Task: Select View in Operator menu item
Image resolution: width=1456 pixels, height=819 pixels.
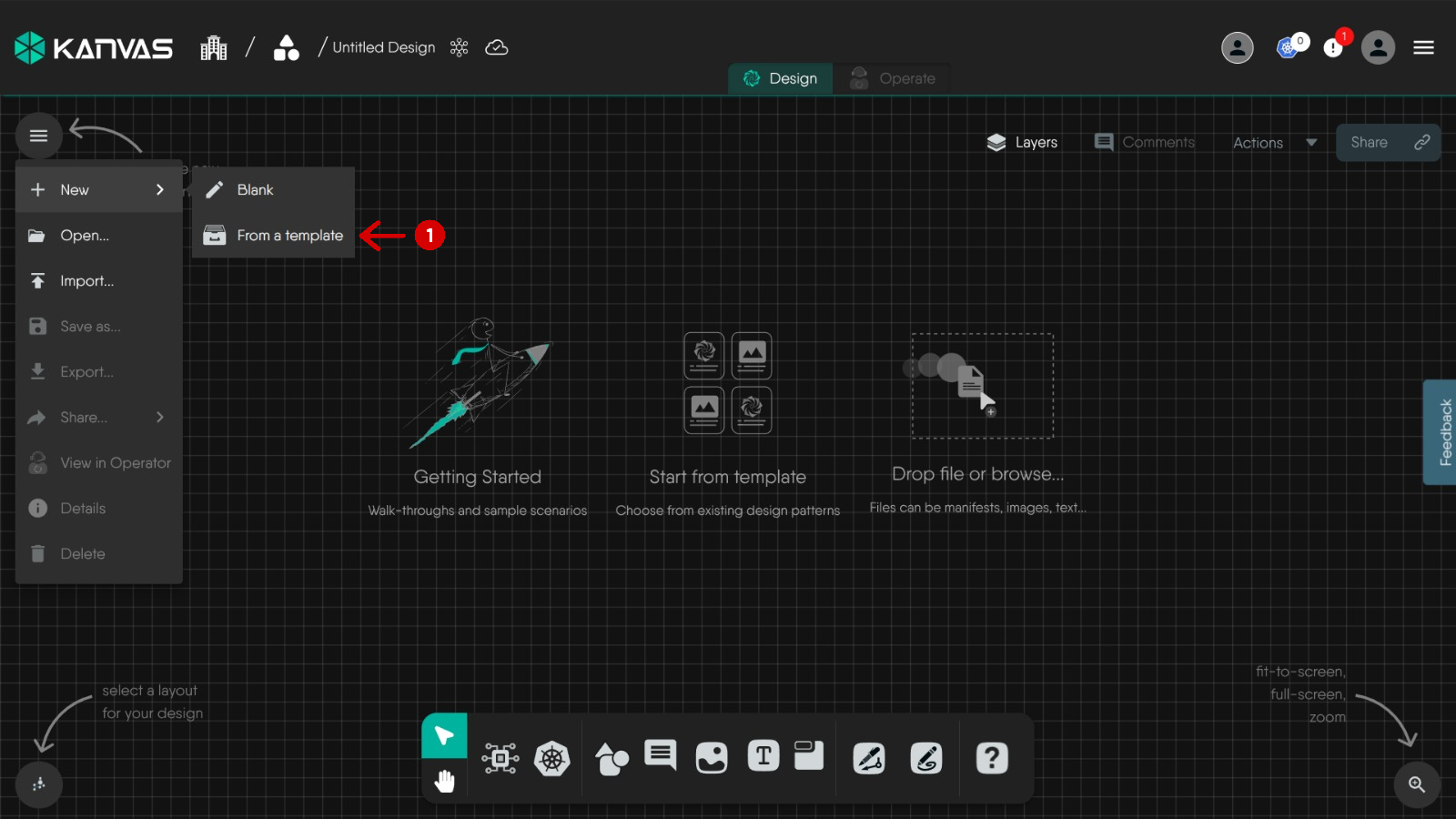Action: click(98, 462)
